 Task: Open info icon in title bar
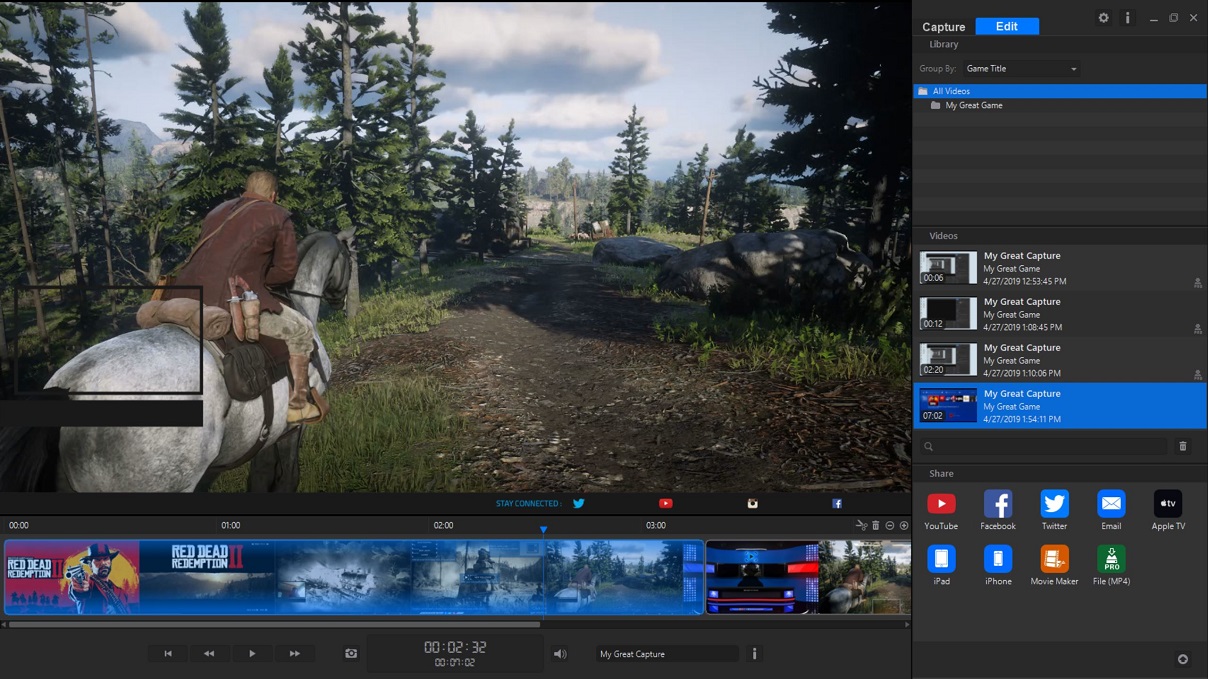click(x=1128, y=18)
